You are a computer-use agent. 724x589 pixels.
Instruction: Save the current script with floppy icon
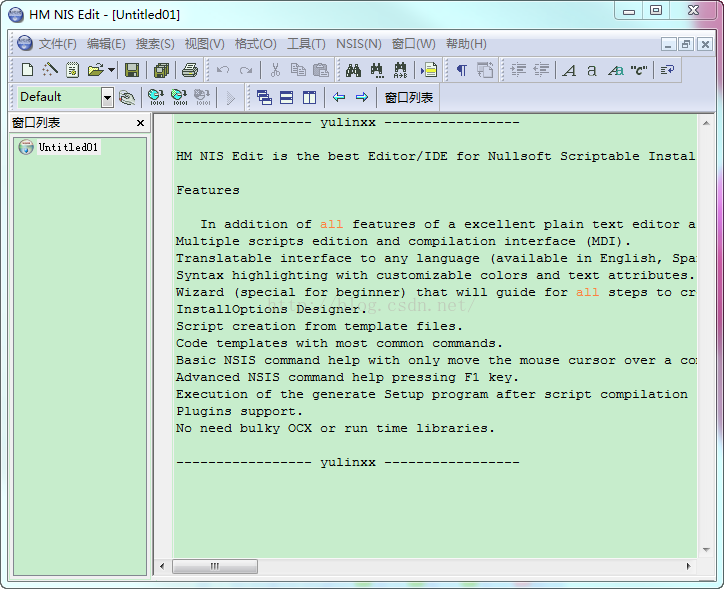pos(132,70)
